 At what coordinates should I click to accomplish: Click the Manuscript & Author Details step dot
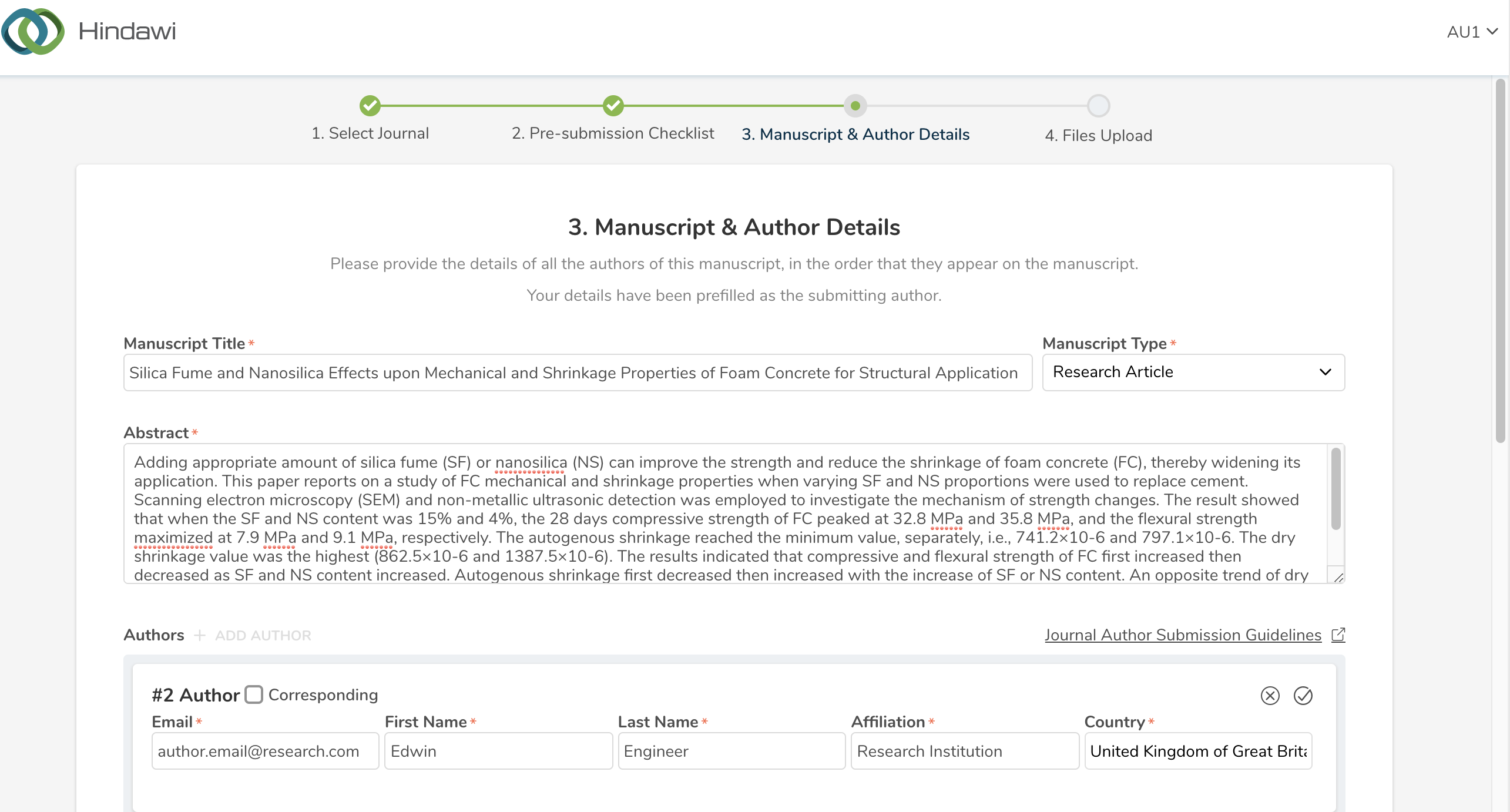click(x=855, y=106)
